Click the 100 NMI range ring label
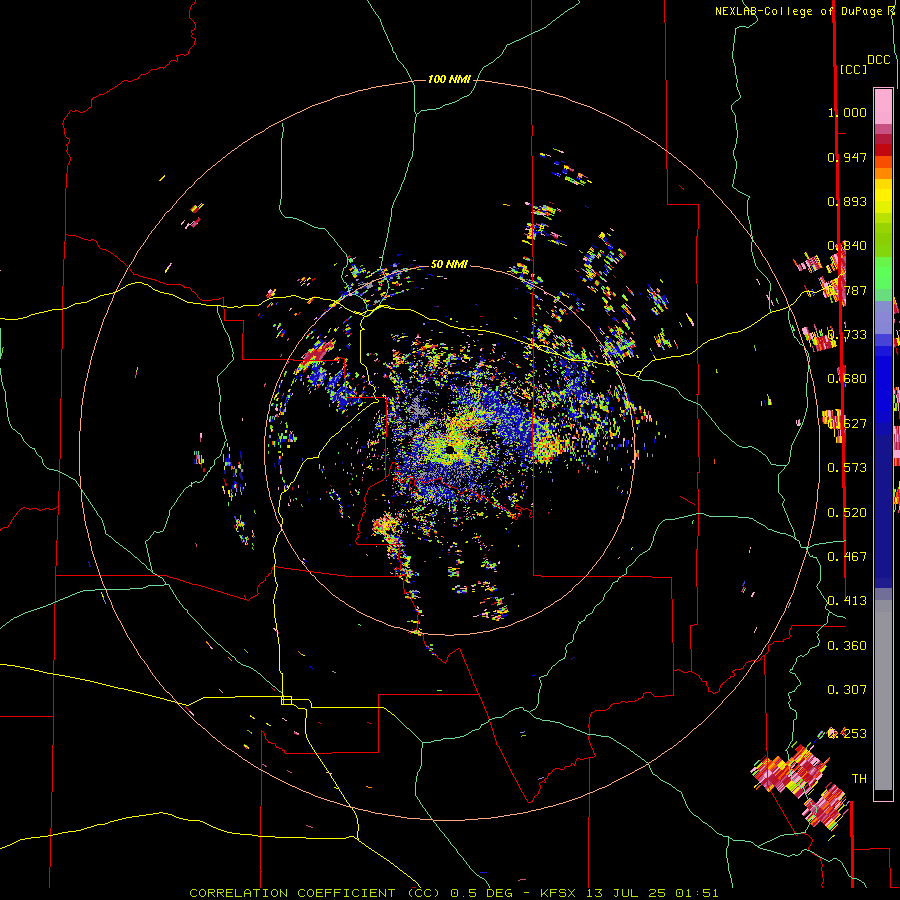This screenshot has height=900, width=900. pos(449,79)
